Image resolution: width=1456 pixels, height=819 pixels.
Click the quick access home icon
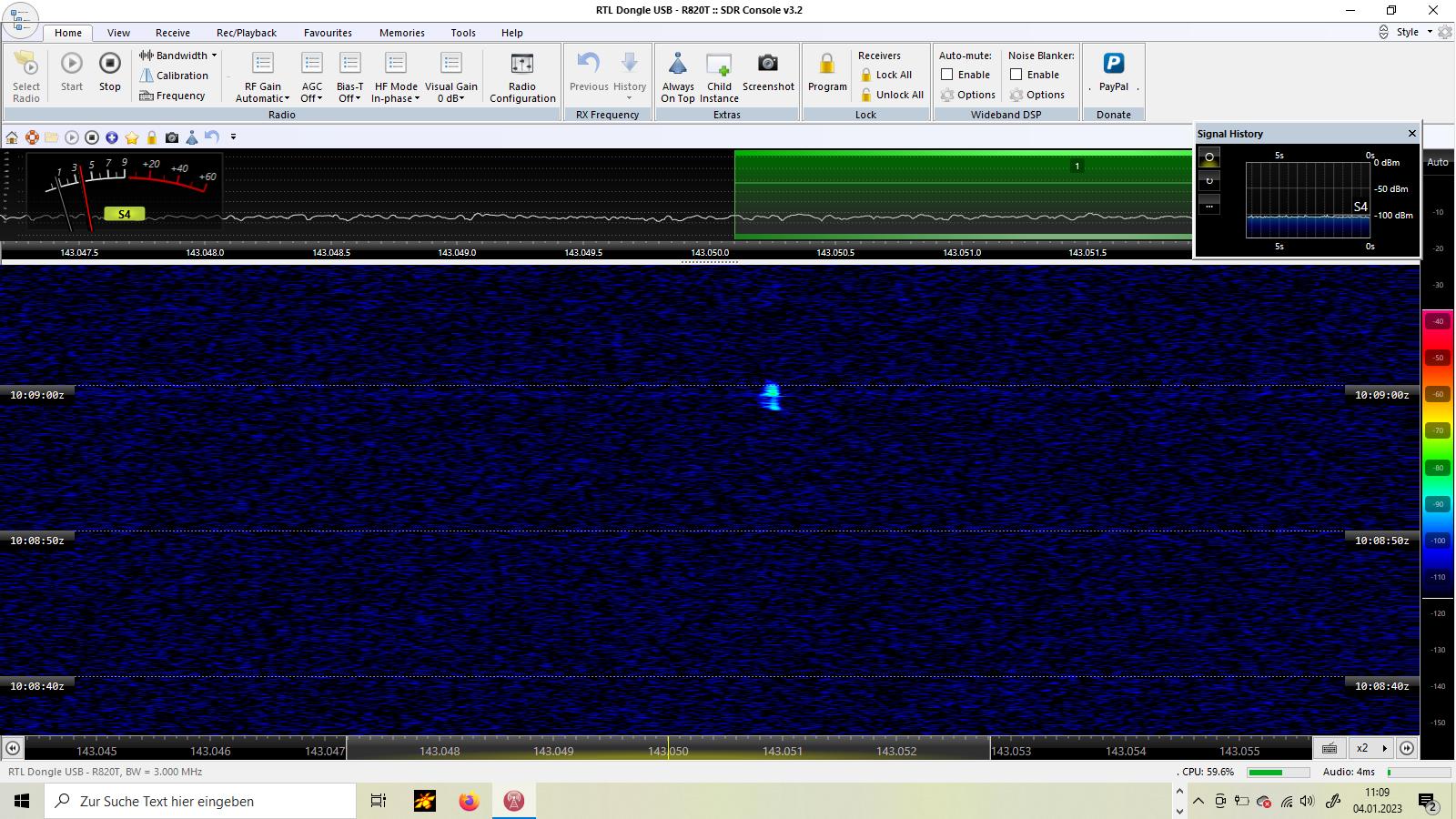click(12, 137)
